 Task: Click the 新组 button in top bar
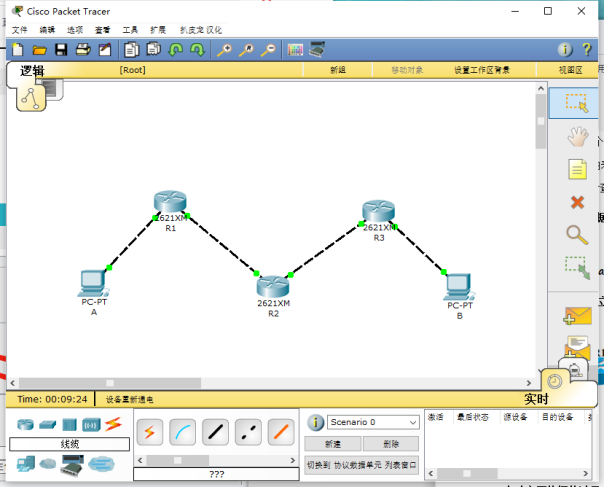338,70
